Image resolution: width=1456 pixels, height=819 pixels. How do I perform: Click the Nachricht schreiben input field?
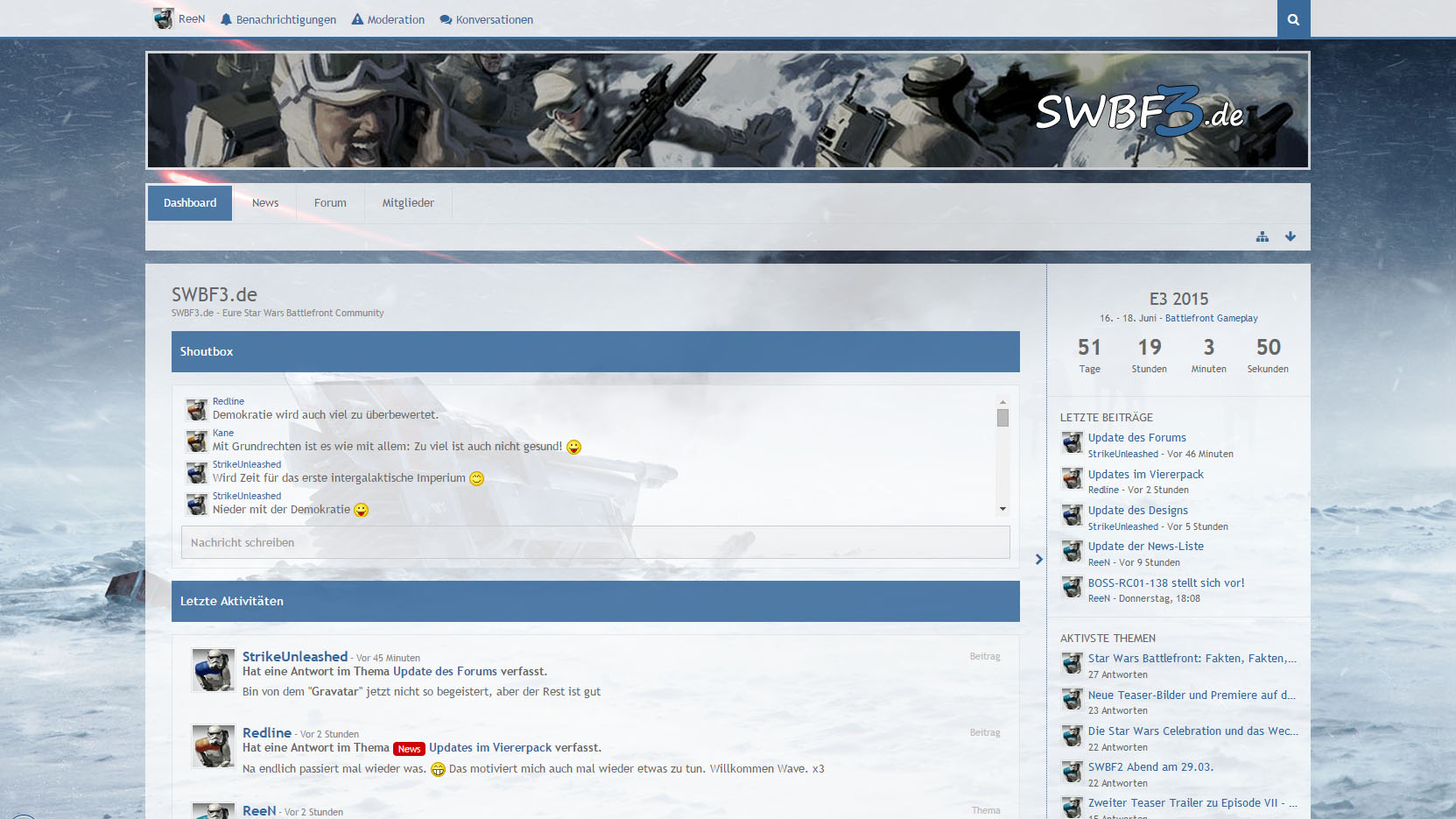tap(595, 542)
